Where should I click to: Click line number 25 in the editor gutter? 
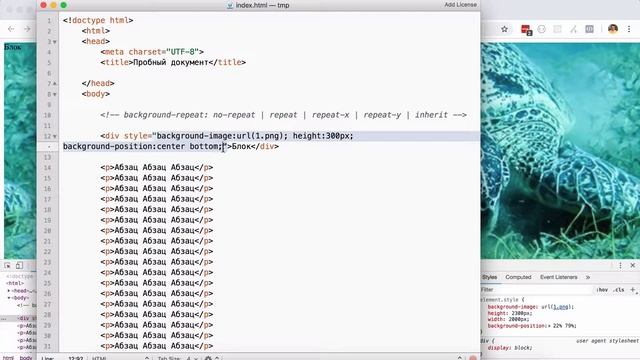tap(47, 283)
